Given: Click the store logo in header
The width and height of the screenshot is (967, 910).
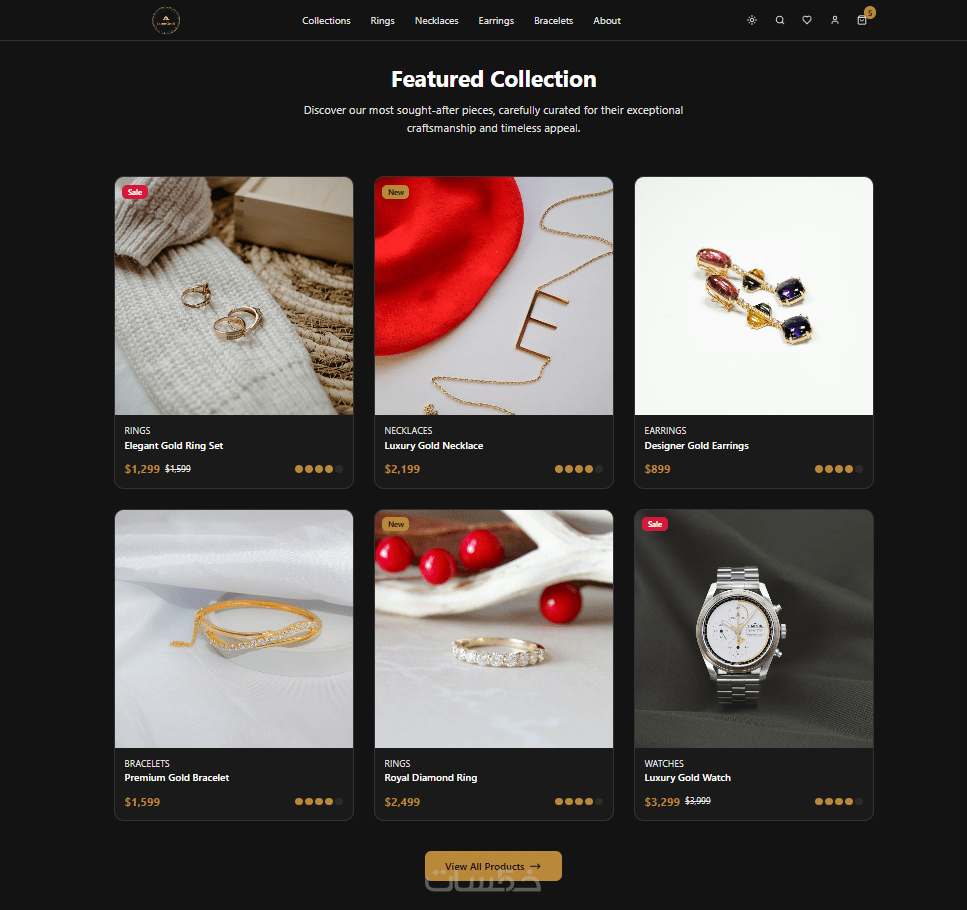Looking at the screenshot, I should click(166, 20).
